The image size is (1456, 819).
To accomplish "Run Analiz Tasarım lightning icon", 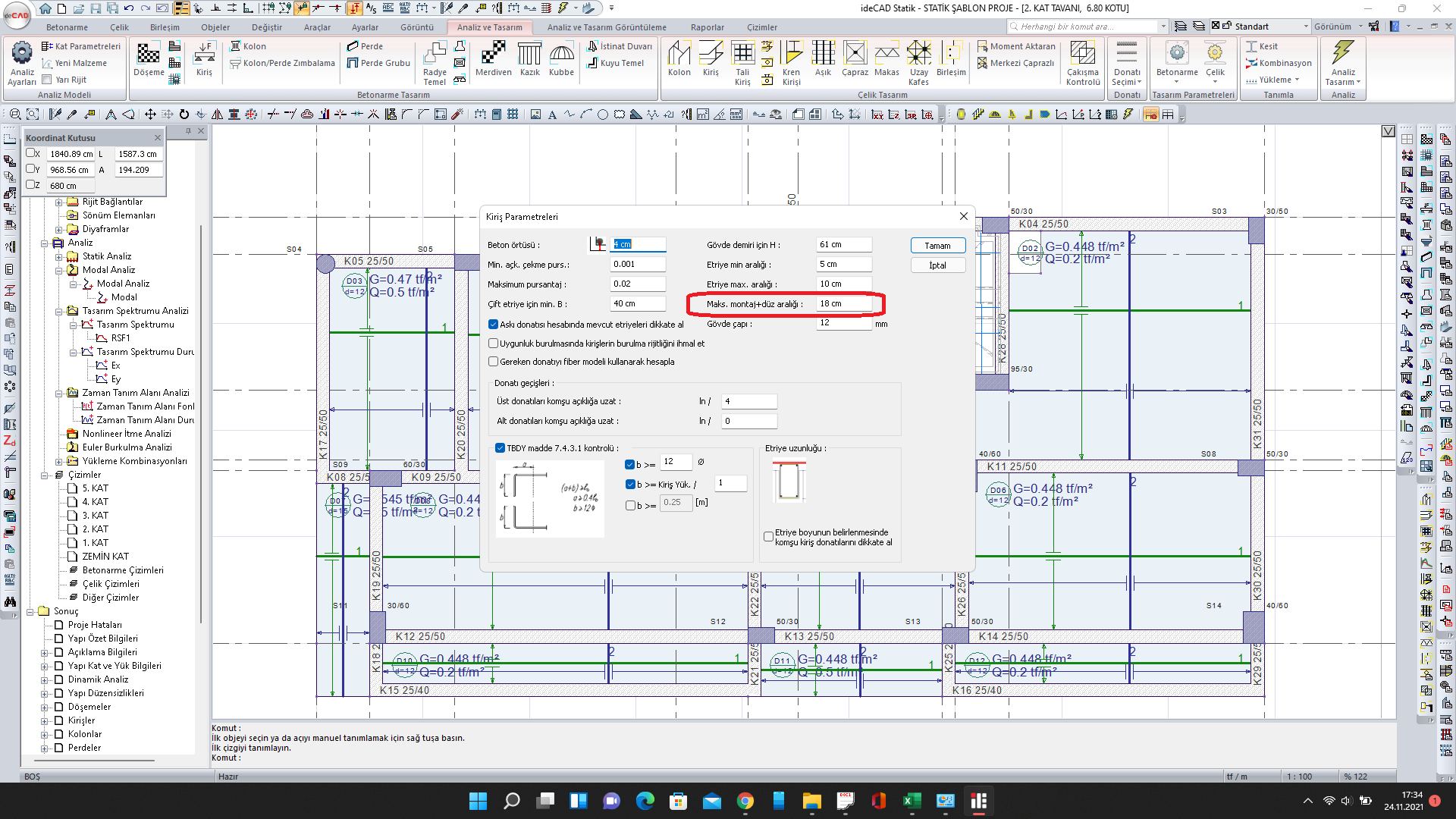I will [x=1343, y=64].
